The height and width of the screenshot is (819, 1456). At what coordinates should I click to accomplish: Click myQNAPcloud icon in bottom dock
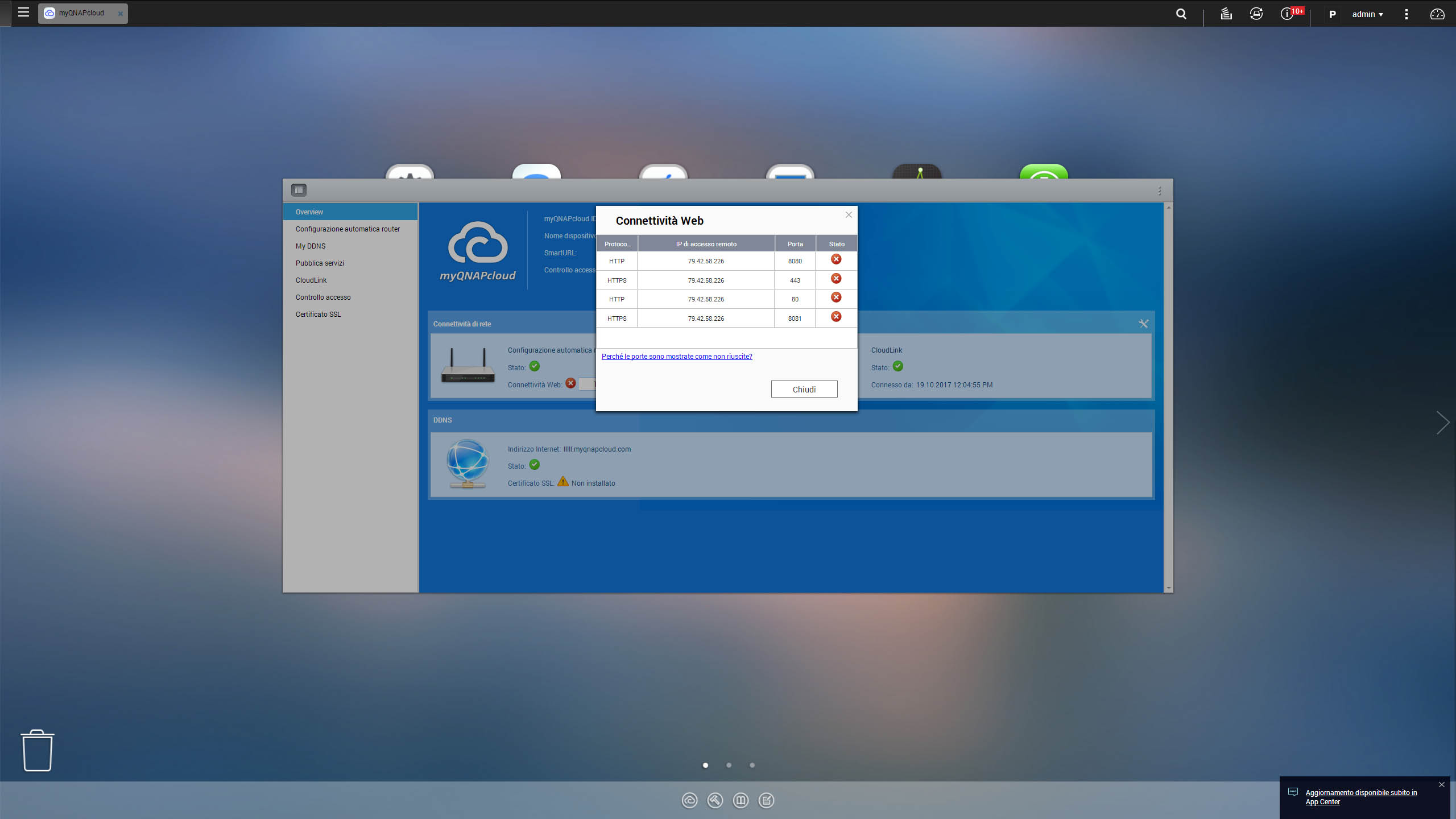tap(689, 801)
